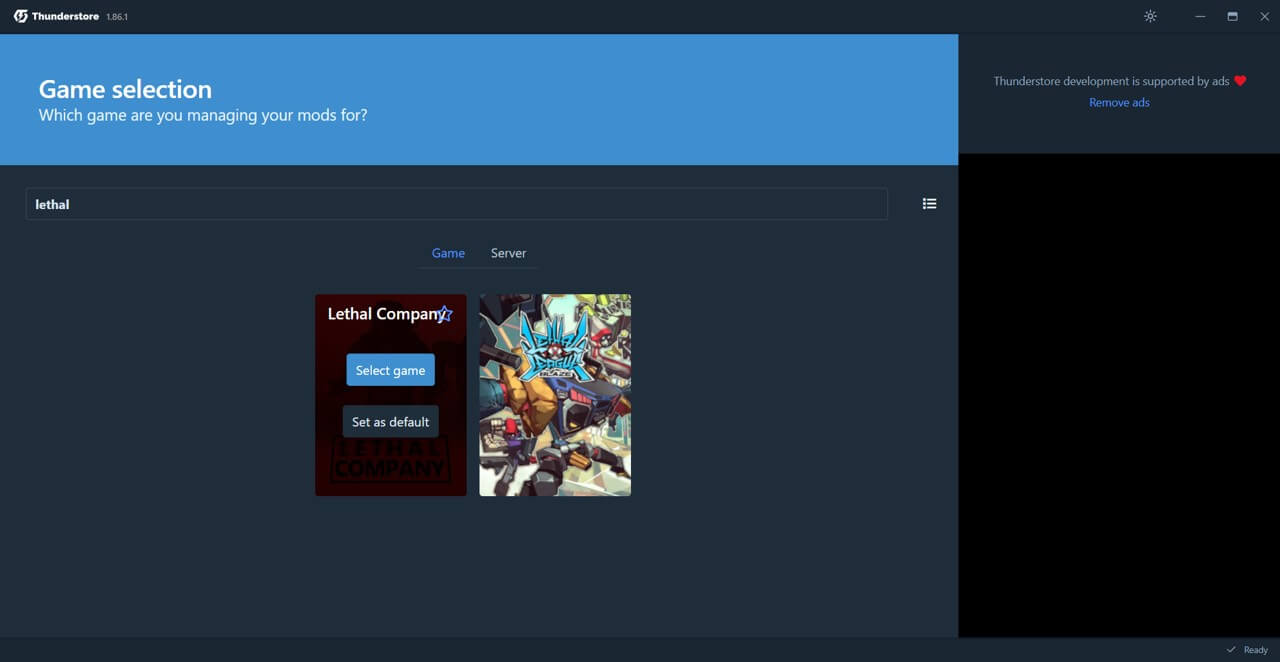Screen dimensions: 1280x662
Task: Favorite Lethal Company with the star icon
Action: (445, 314)
